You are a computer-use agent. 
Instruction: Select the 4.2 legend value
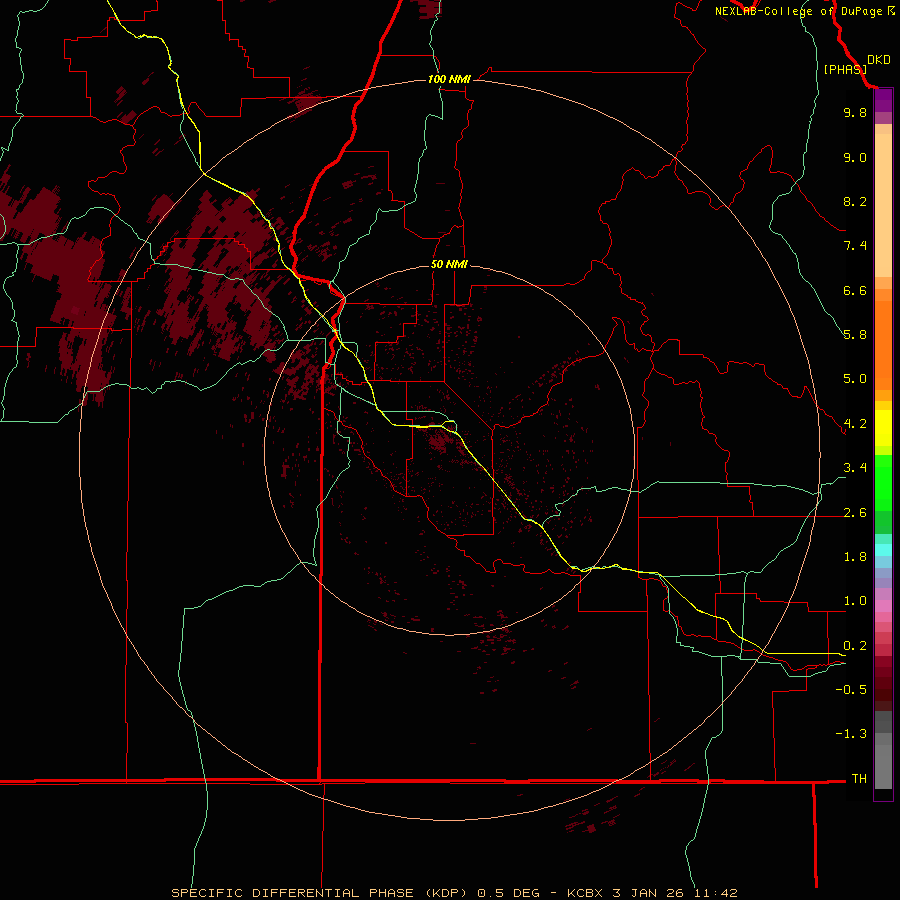click(x=855, y=424)
